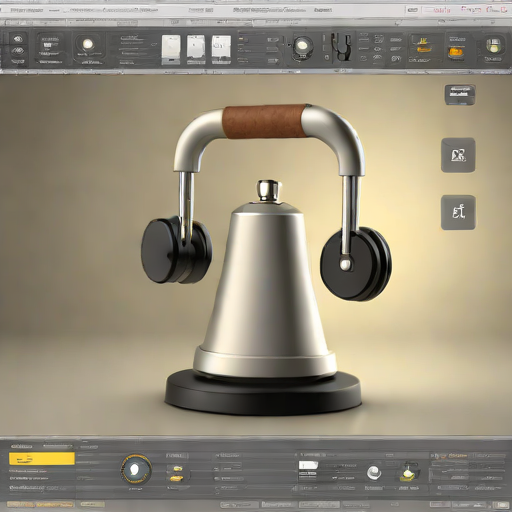The height and width of the screenshot is (512, 512).
Task: Click the round yellow-ringed dial in bottom panel
Action: click(135, 469)
